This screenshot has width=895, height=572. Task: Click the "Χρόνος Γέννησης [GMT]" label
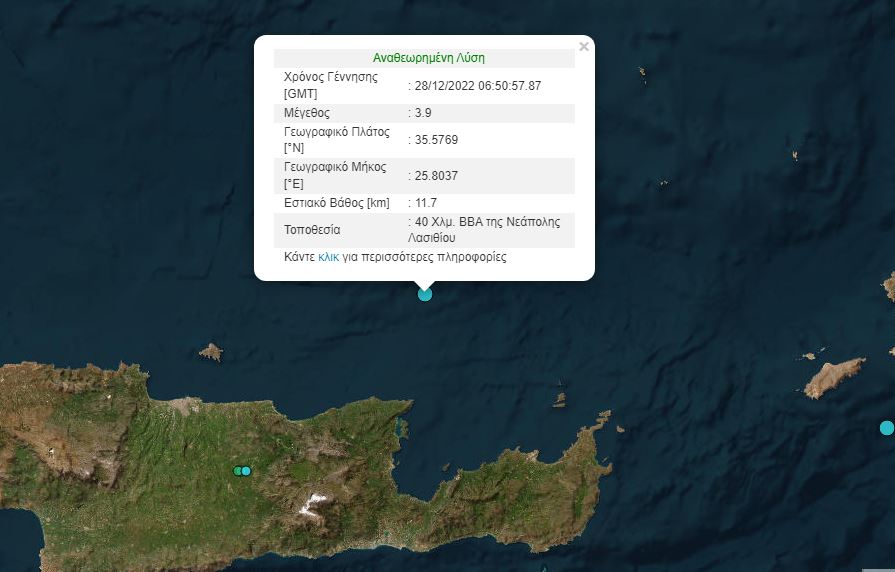click(x=331, y=86)
